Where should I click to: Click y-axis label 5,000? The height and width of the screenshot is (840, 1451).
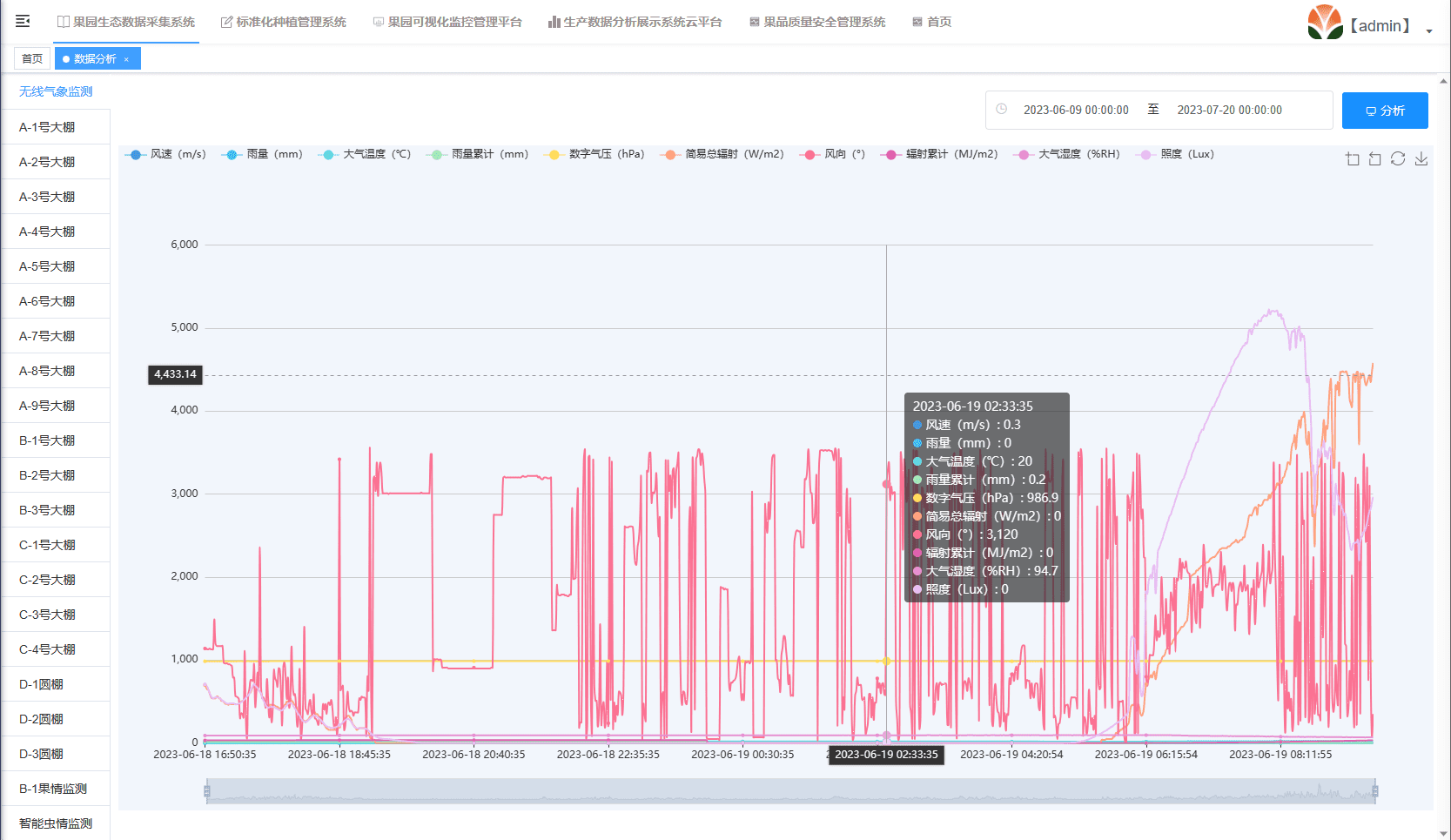pos(185,327)
